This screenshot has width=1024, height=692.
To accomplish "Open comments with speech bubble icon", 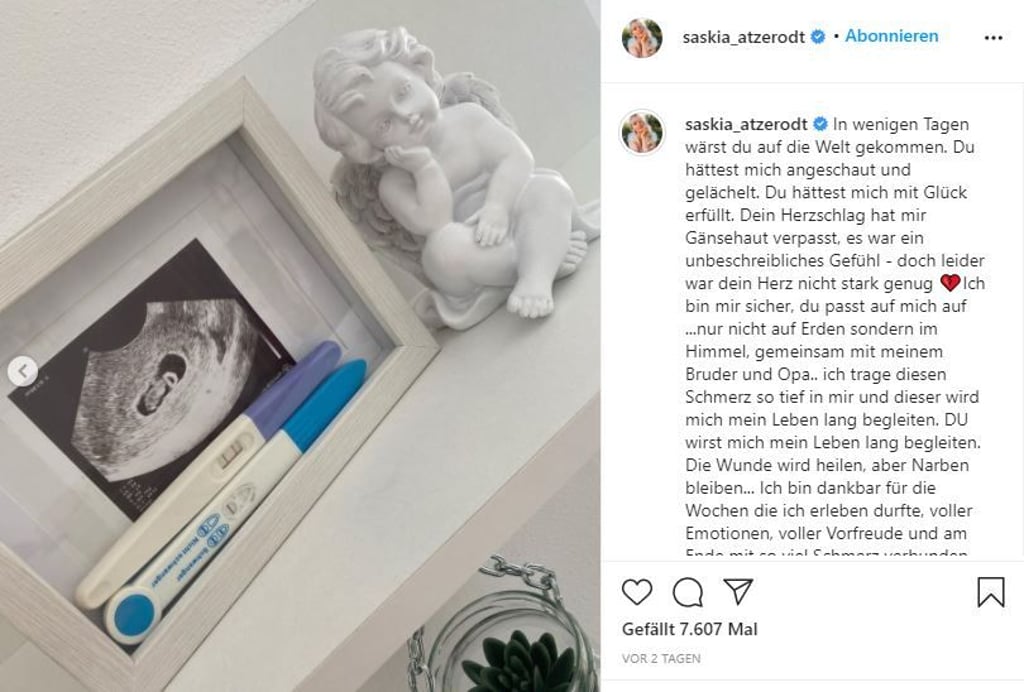I will coord(688,592).
